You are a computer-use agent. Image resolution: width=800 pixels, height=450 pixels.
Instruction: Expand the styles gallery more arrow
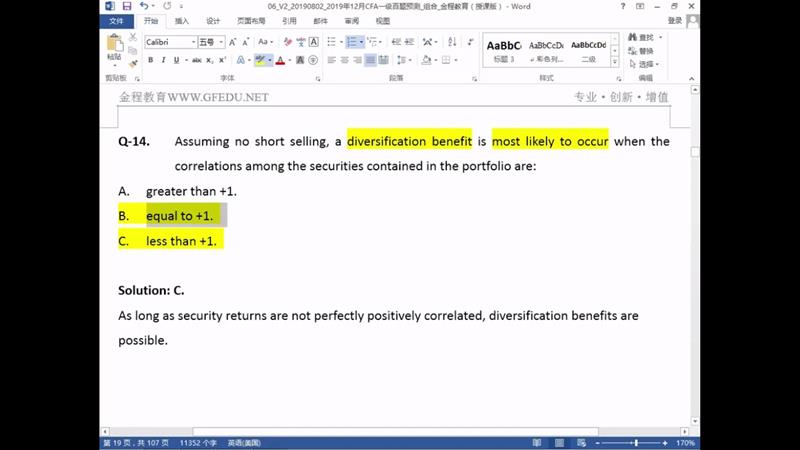pos(615,62)
